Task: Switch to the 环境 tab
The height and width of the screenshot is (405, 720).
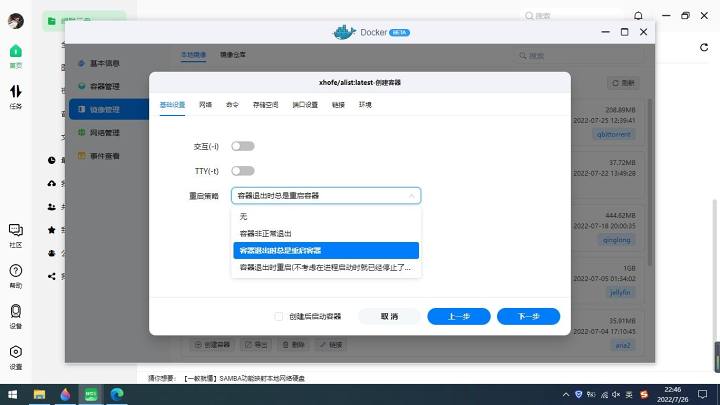Action: (365, 105)
